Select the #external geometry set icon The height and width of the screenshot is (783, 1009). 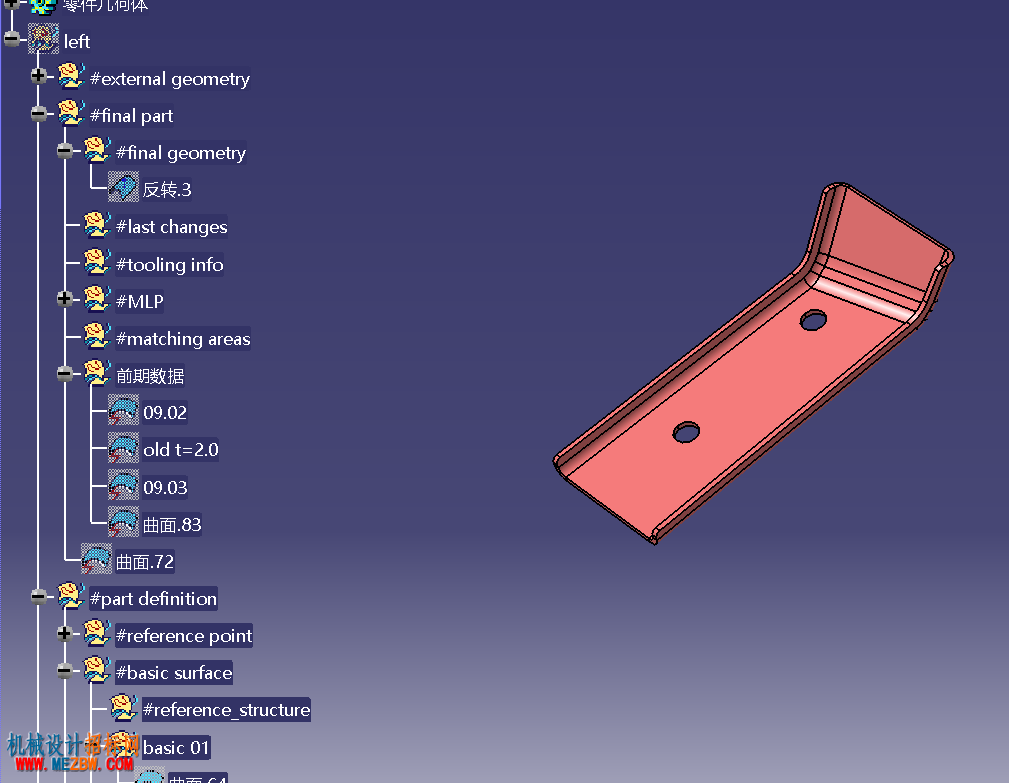pos(71,77)
